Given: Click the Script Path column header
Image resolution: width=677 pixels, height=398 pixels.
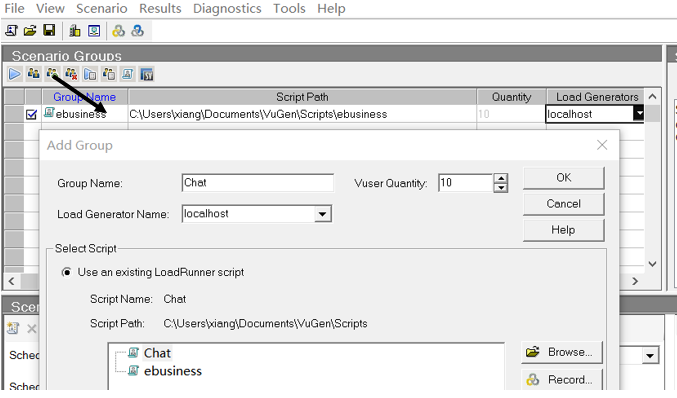Looking at the screenshot, I should click(302, 97).
